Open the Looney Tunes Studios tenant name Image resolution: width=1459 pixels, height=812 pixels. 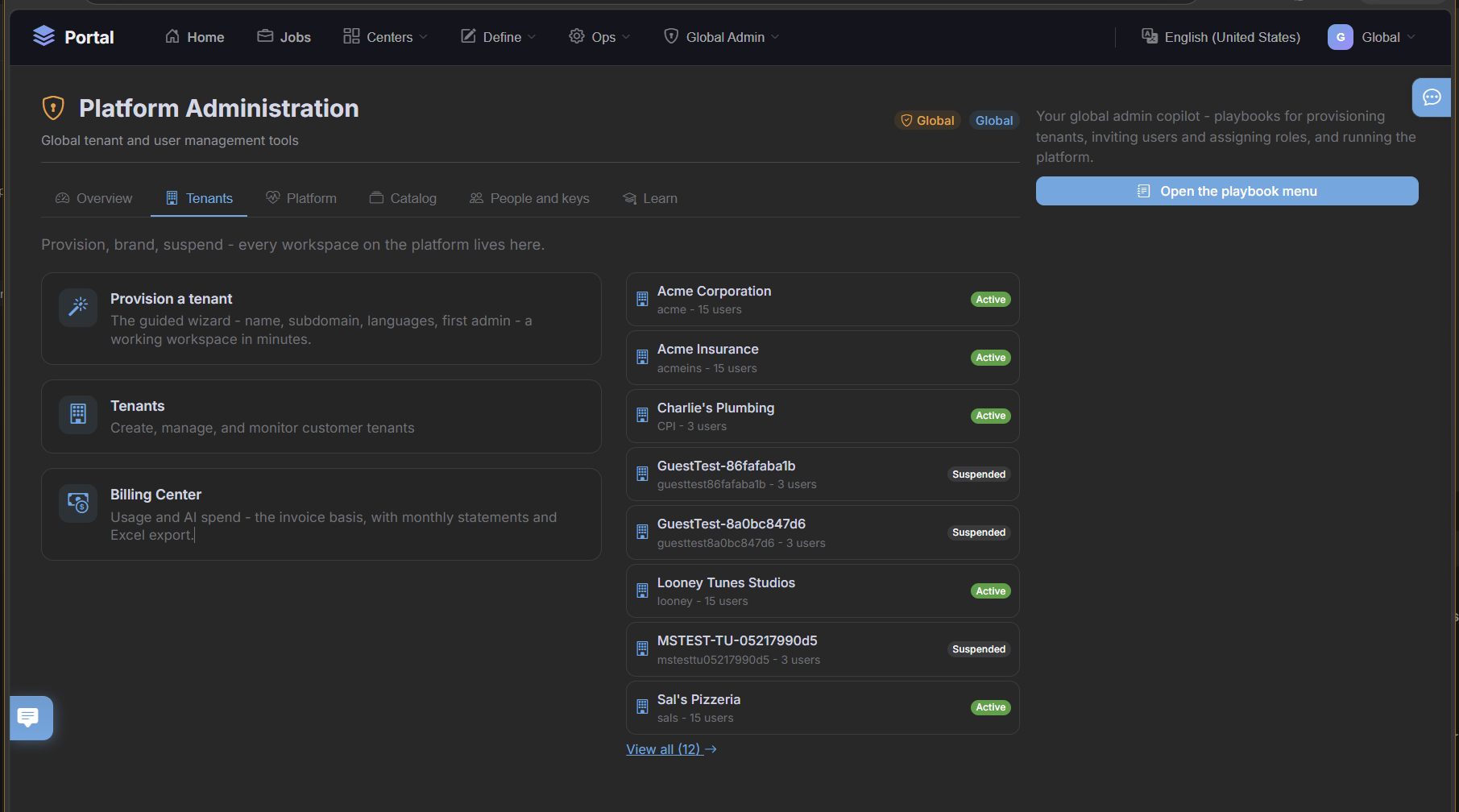pos(726,582)
